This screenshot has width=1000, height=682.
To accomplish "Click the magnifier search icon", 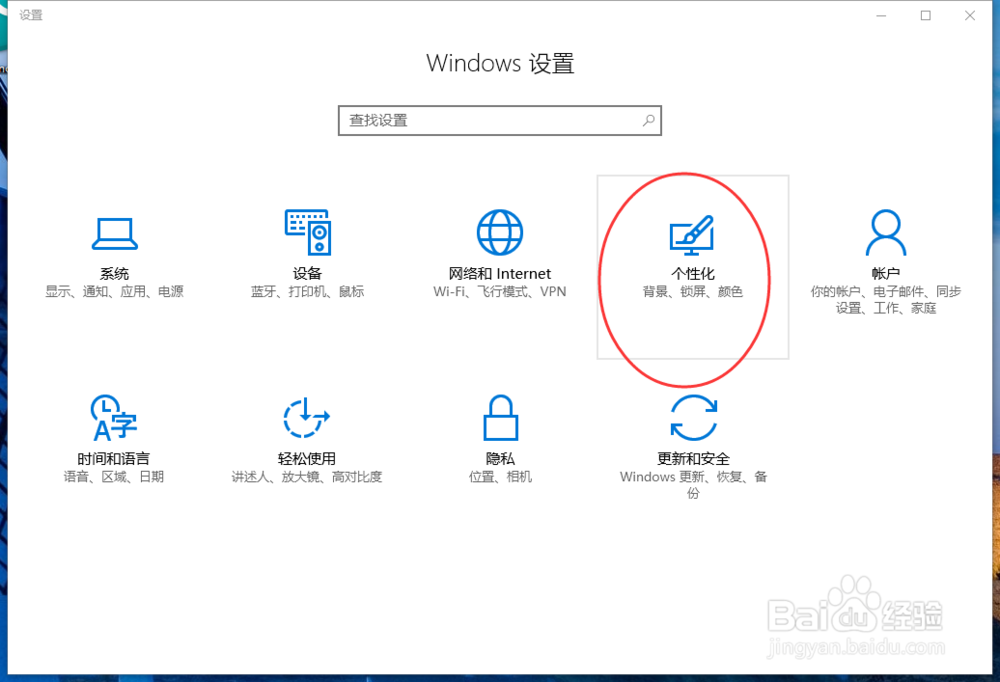I will (649, 120).
